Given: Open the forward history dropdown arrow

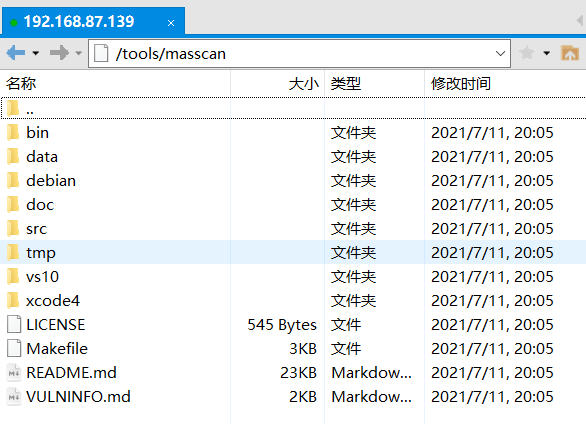Looking at the screenshot, I should [78, 53].
